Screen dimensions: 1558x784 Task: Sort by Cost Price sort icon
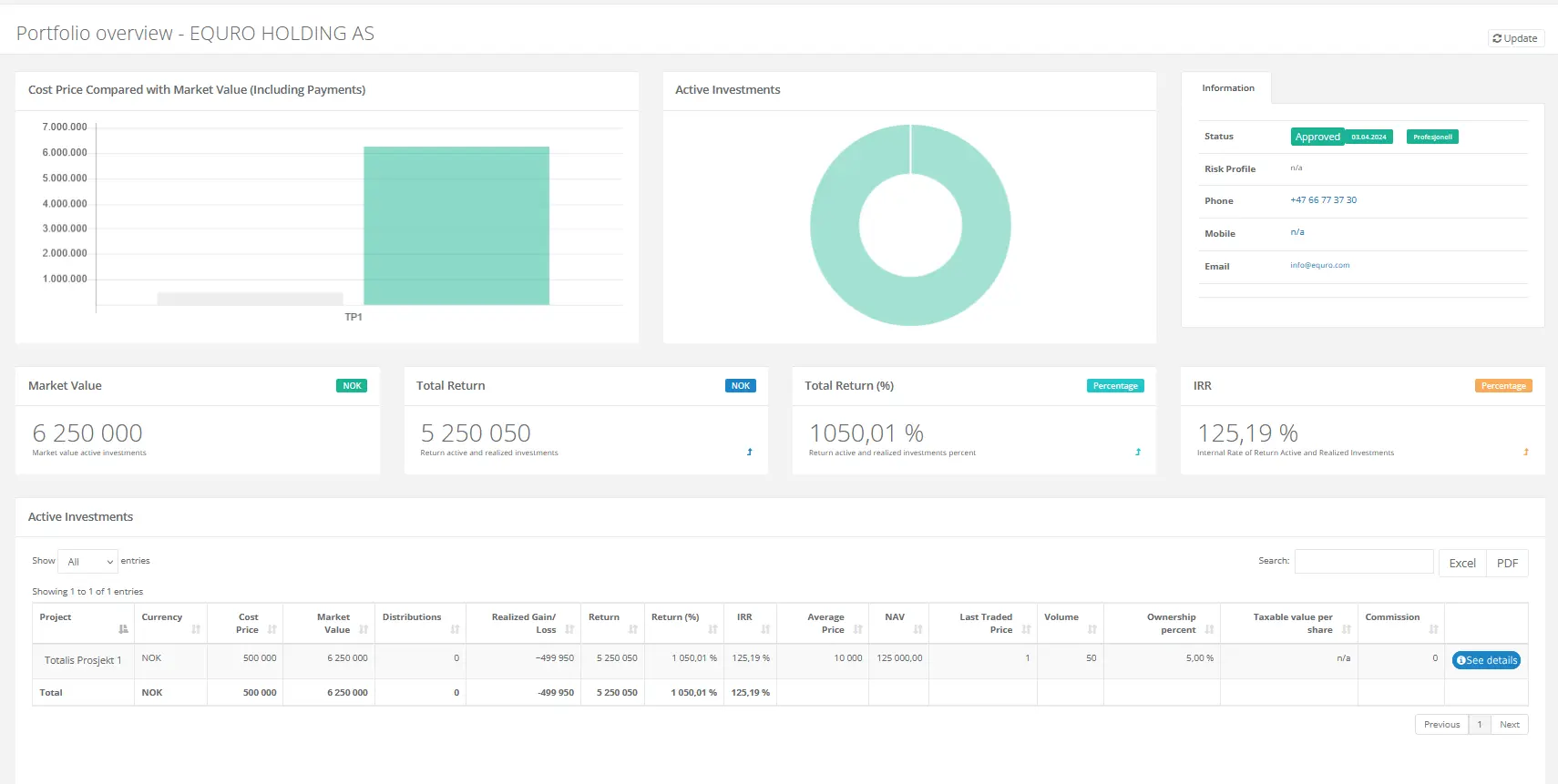(272, 629)
